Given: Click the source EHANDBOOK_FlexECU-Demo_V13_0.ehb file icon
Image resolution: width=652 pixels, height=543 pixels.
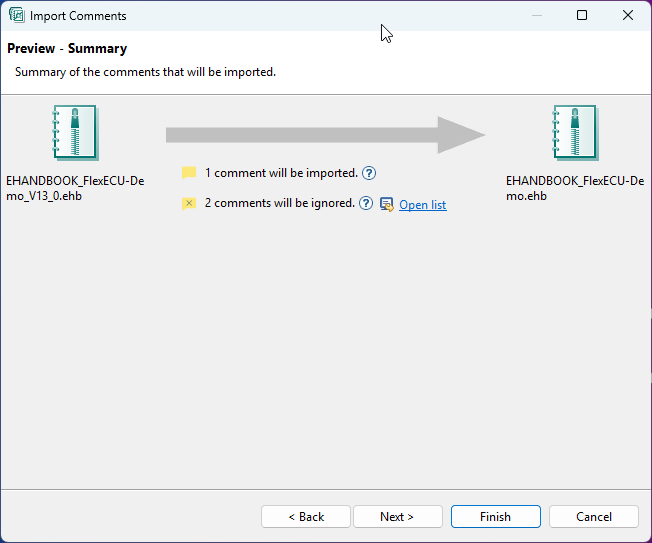Looking at the screenshot, I should pyautogui.click(x=75, y=133).
